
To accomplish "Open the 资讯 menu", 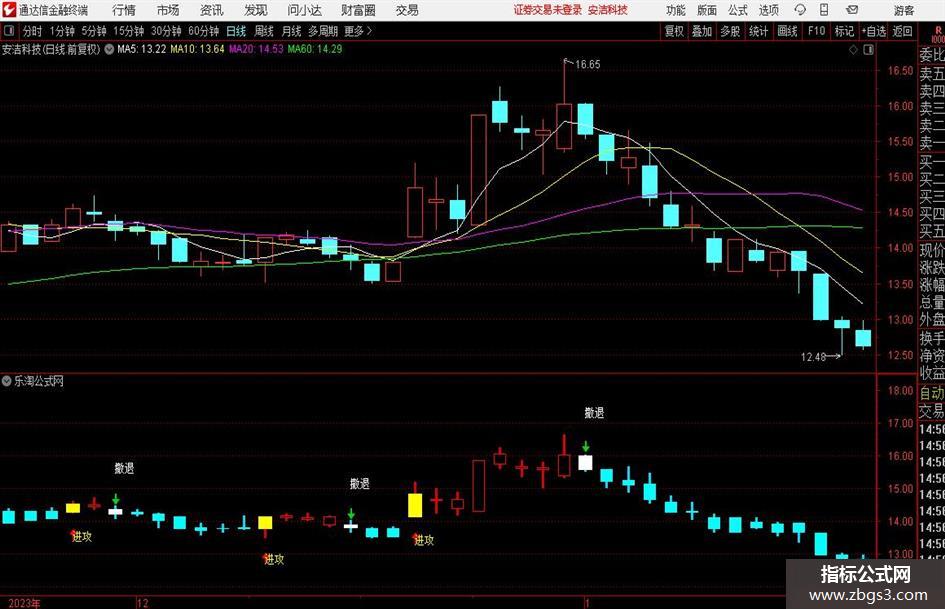I will tap(212, 10).
